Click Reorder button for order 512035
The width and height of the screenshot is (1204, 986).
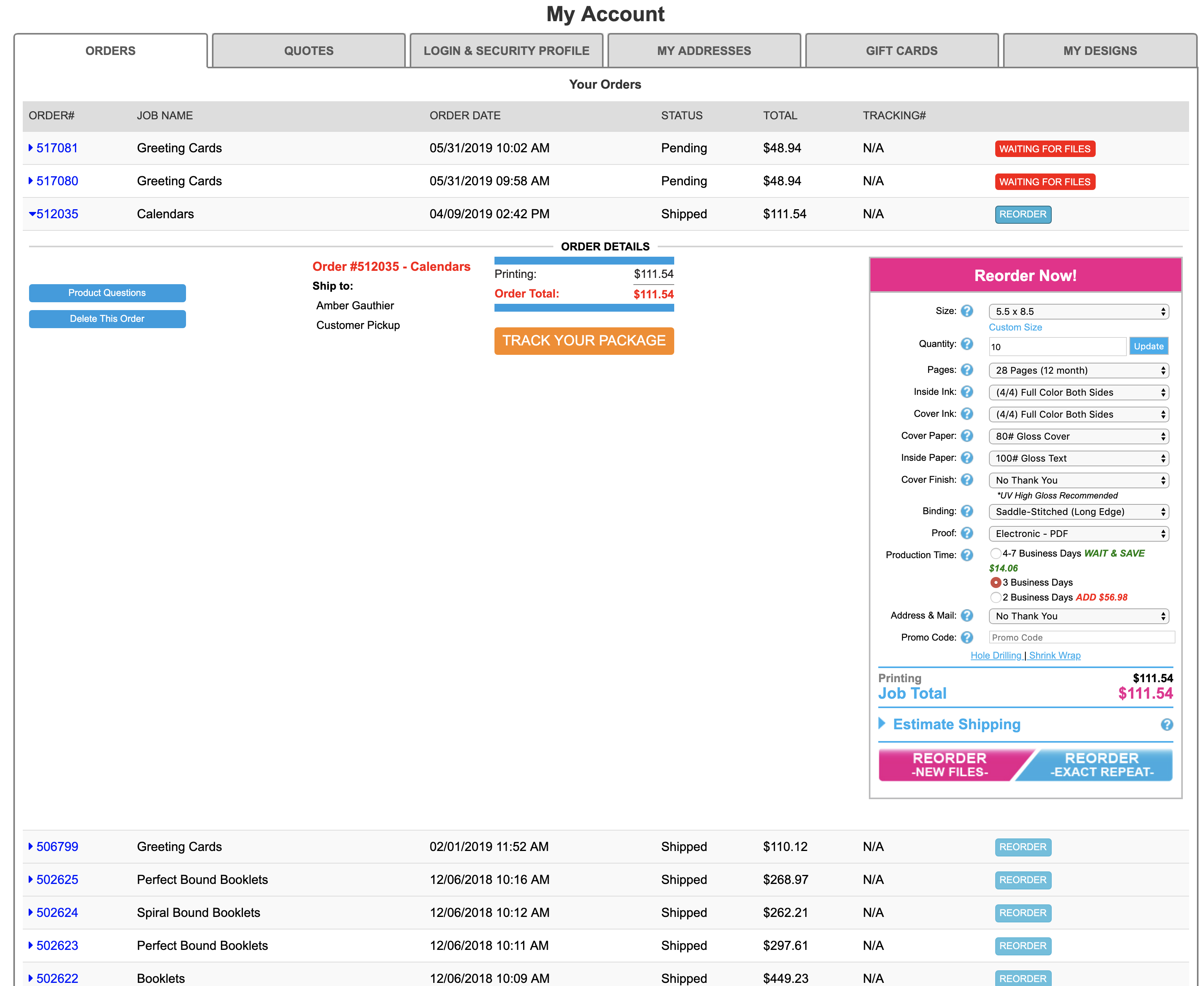click(x=1023, y=215)
